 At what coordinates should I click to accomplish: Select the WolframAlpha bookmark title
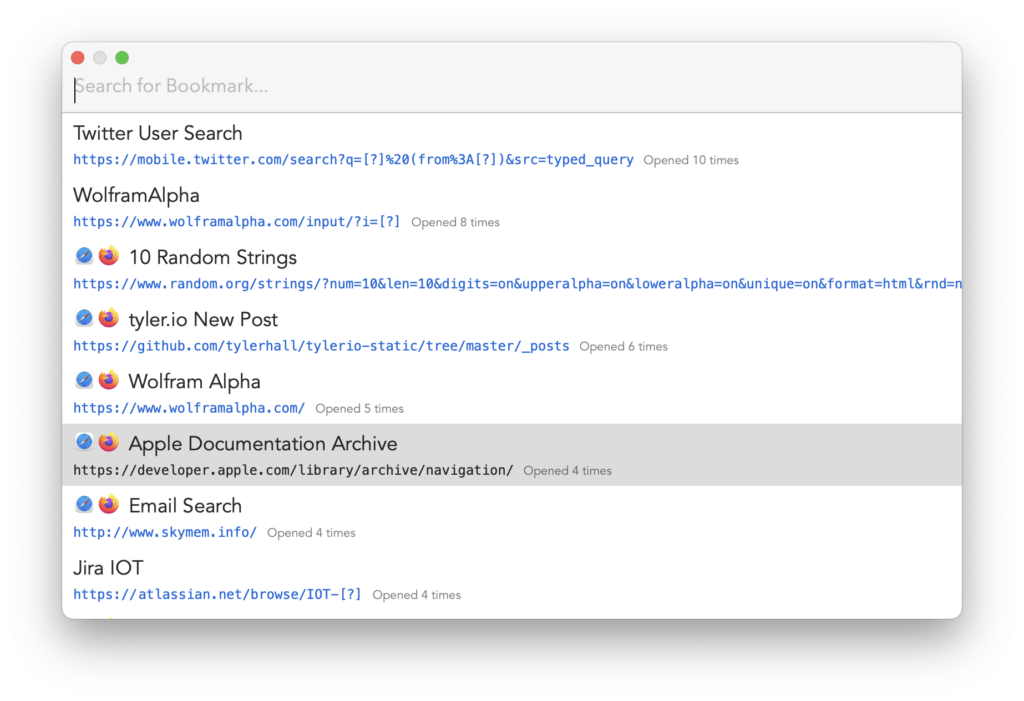click(x=136, y=195)
